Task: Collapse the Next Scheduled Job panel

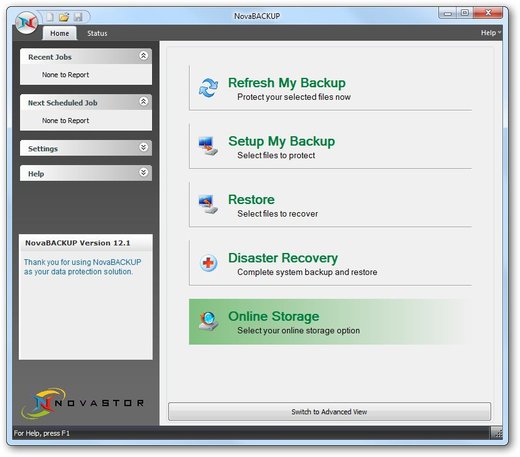Action: click(143, 101)
